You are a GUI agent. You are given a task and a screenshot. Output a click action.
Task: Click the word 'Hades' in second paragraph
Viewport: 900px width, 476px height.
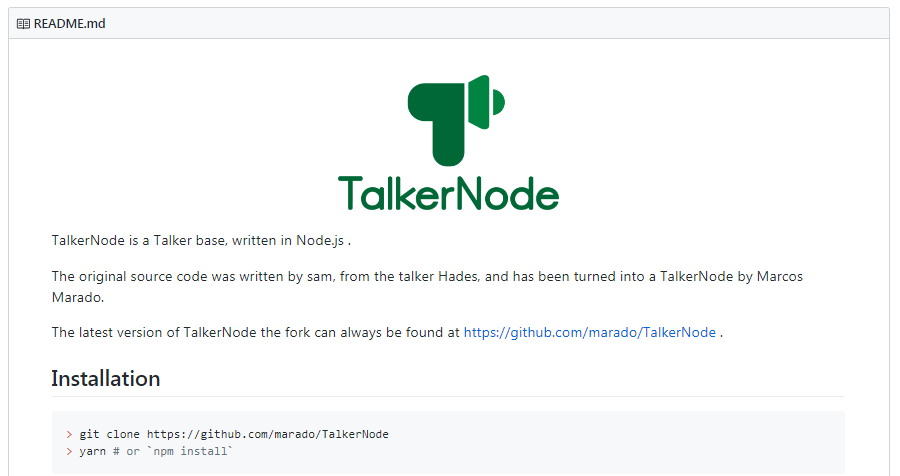coord(458,277)
